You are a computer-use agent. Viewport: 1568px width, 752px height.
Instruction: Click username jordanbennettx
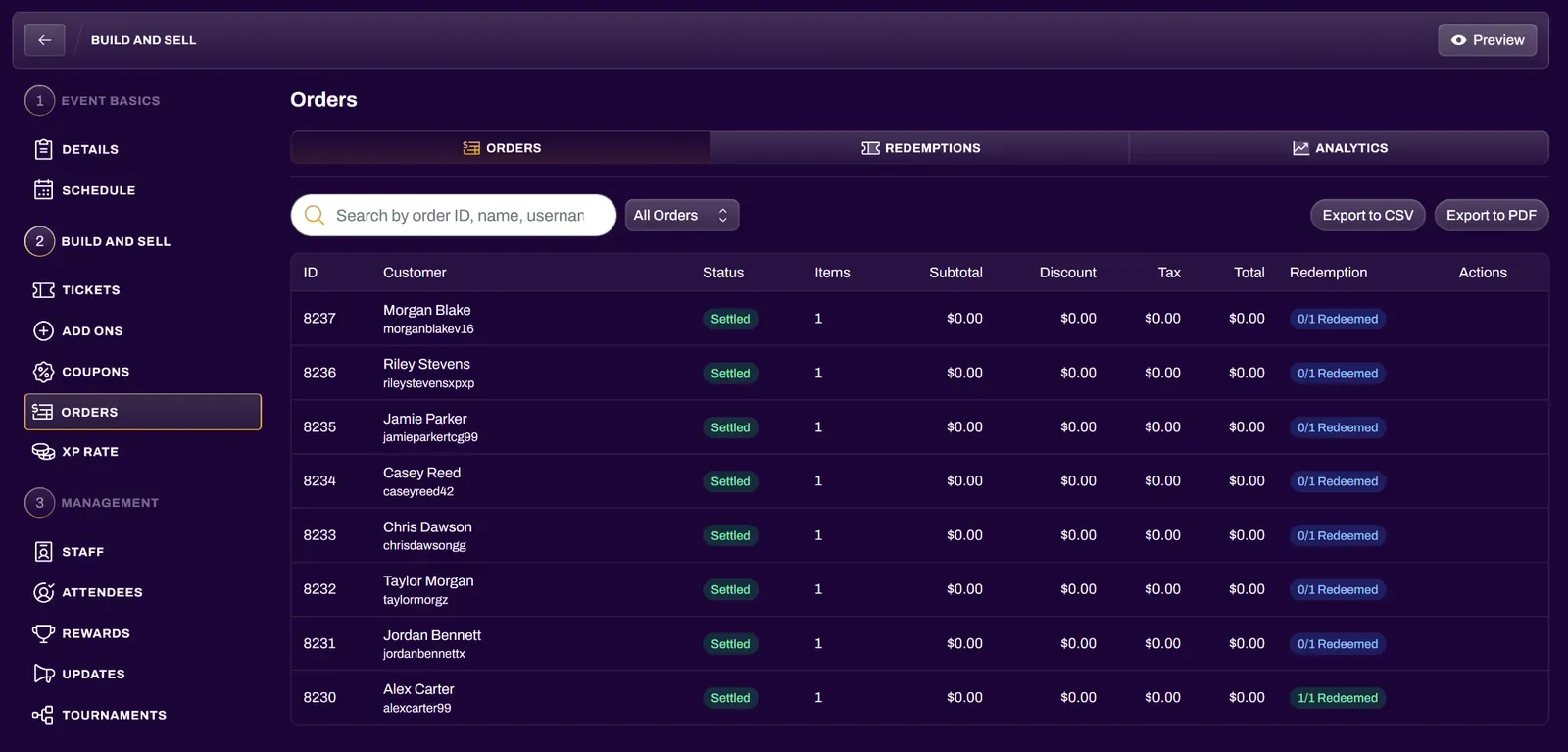[x=424, y=654]
